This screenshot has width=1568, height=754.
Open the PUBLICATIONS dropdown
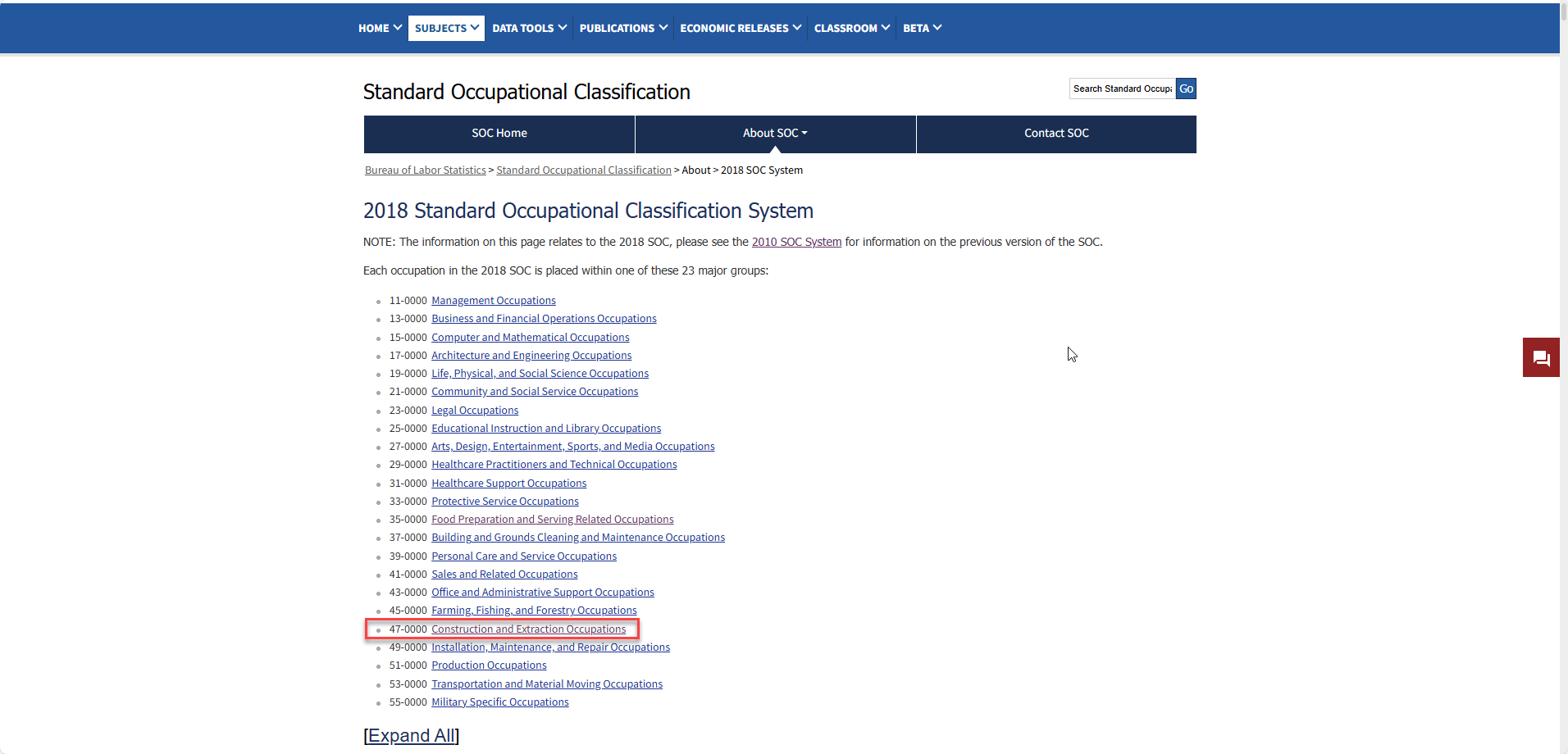(622, 28)
